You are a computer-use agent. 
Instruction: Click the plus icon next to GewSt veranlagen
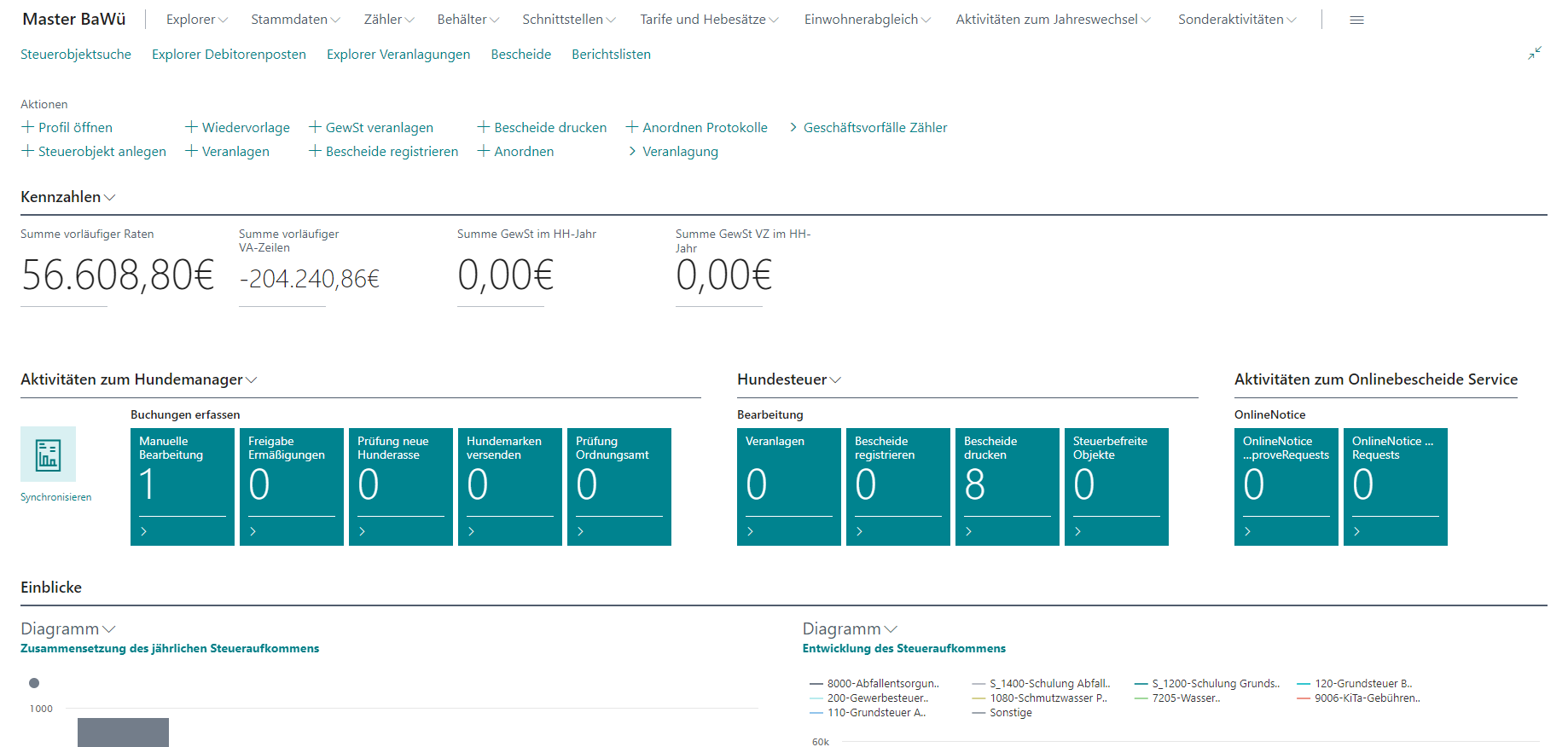coord(315,127)
